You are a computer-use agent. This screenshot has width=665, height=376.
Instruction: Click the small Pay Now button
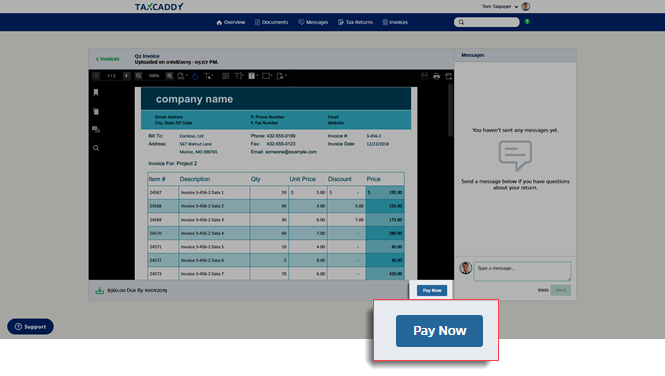[x=432, y=290]
